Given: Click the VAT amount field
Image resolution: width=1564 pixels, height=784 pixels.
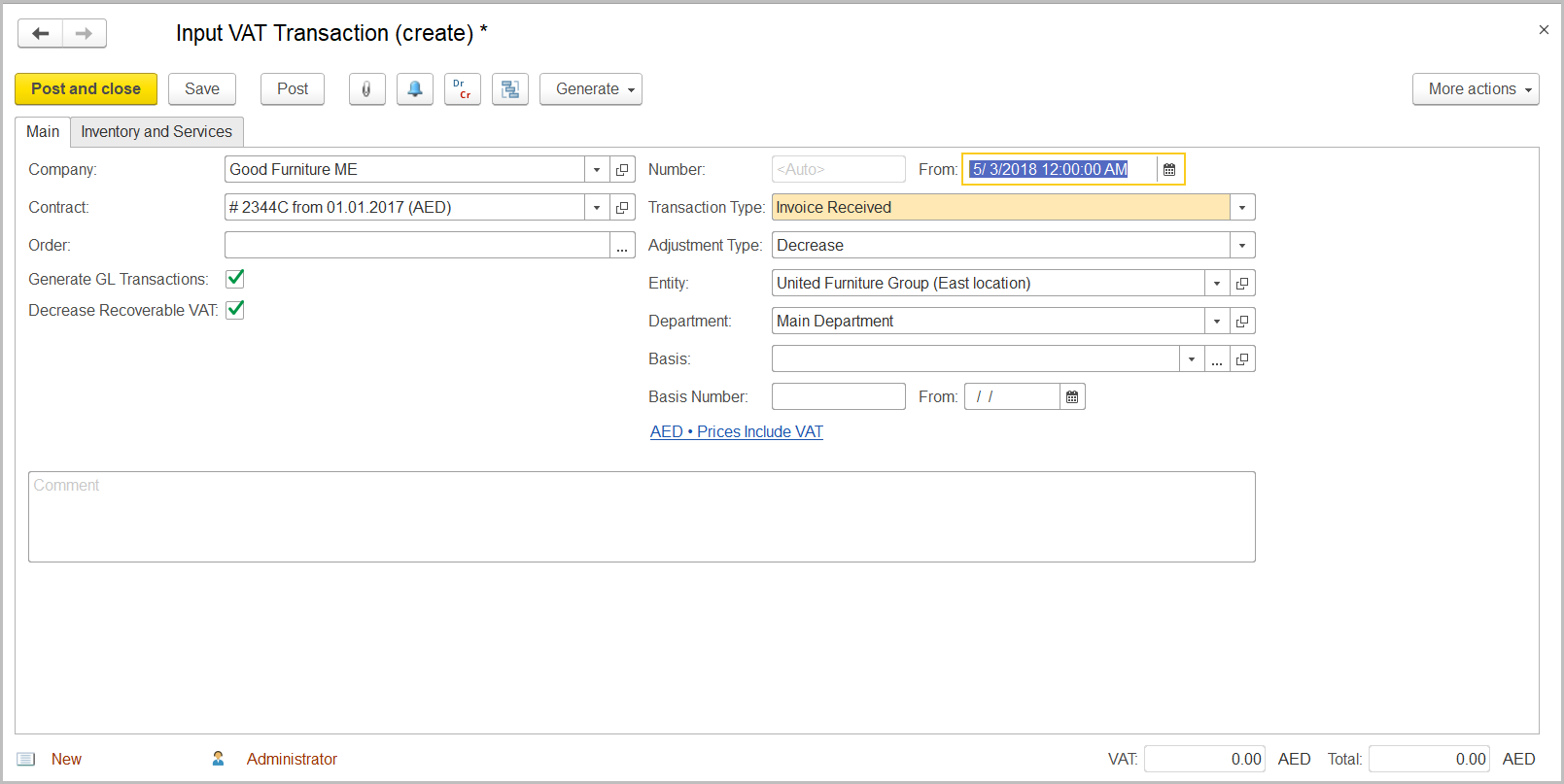Looking at the screenshot, I should (1204, 759).
